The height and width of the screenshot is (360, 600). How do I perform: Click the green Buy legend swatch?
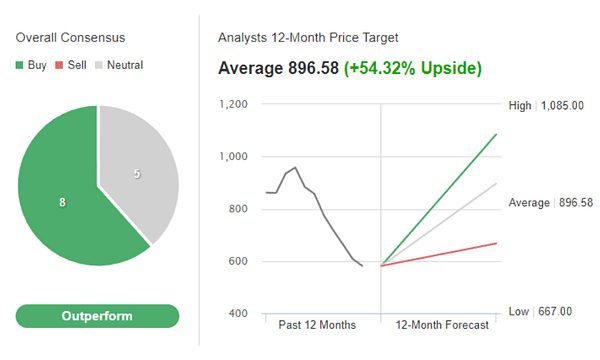(x=19, y=65)
